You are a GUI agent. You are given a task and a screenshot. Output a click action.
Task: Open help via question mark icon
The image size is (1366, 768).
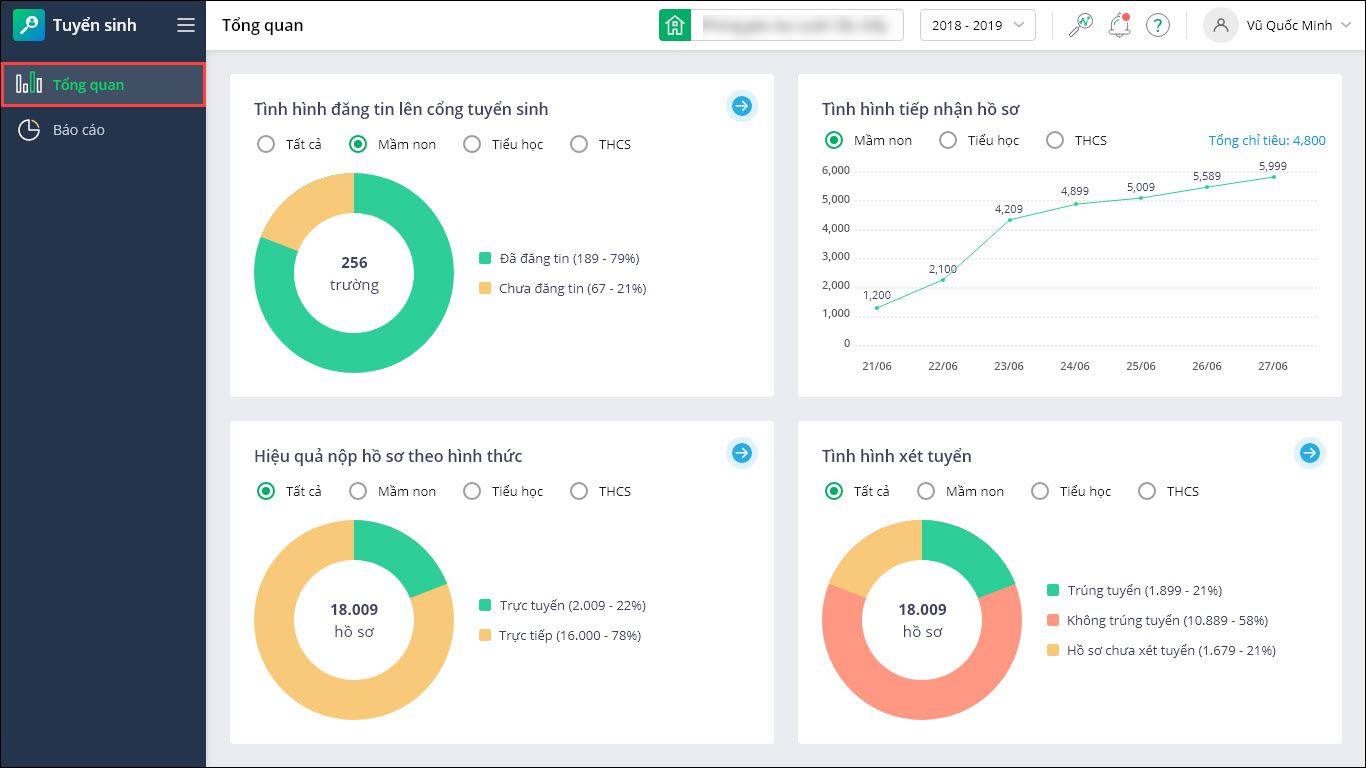point(1158,25)
